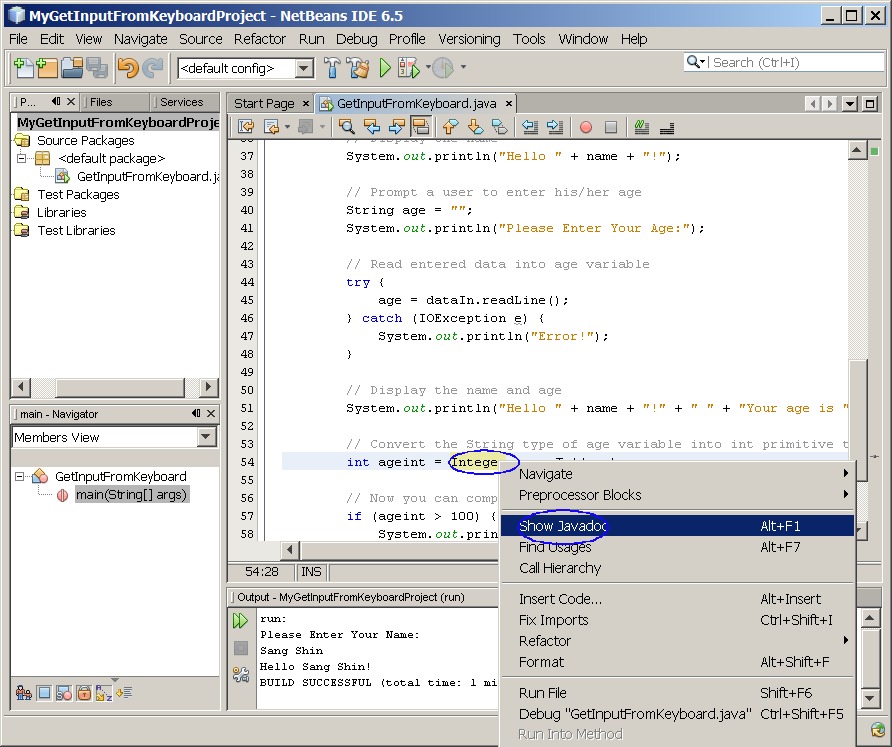
Task: Open the Profile Main Project dropdown arrow
Action: pos(463,67)
